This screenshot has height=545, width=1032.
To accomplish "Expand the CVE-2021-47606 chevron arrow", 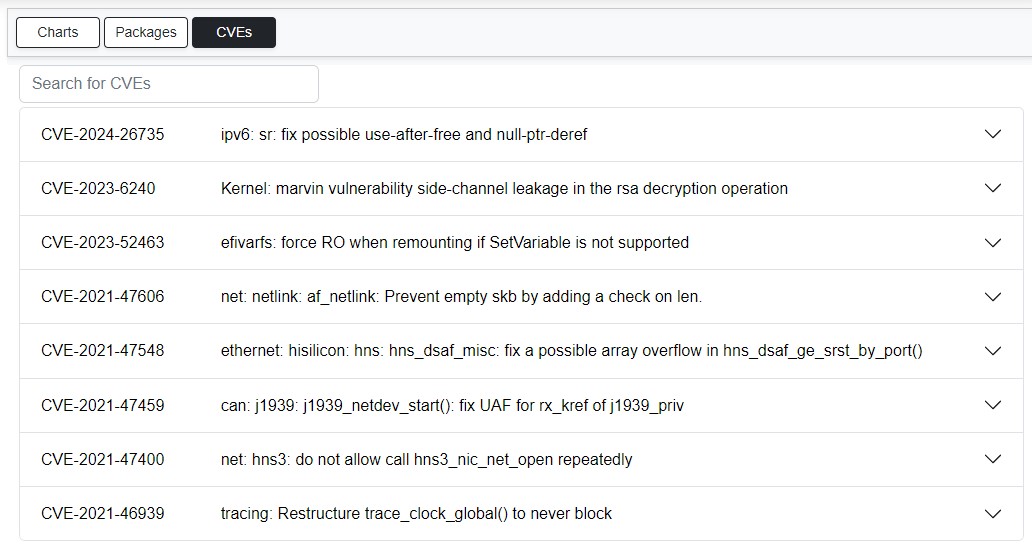I will pyautogui.click(x=992, y=296).
